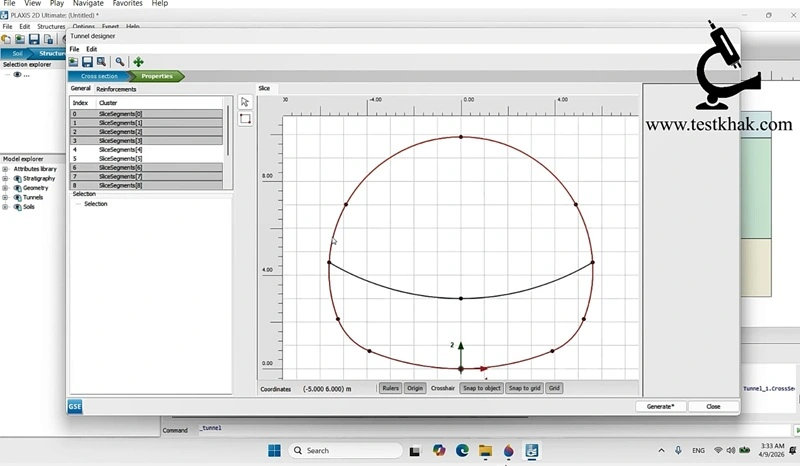Click the zoom-to-fit icon in Tunnel designer toolbar
Image resolution: width=800 pixels, height=466 pixels.
(x=102, y=62)
